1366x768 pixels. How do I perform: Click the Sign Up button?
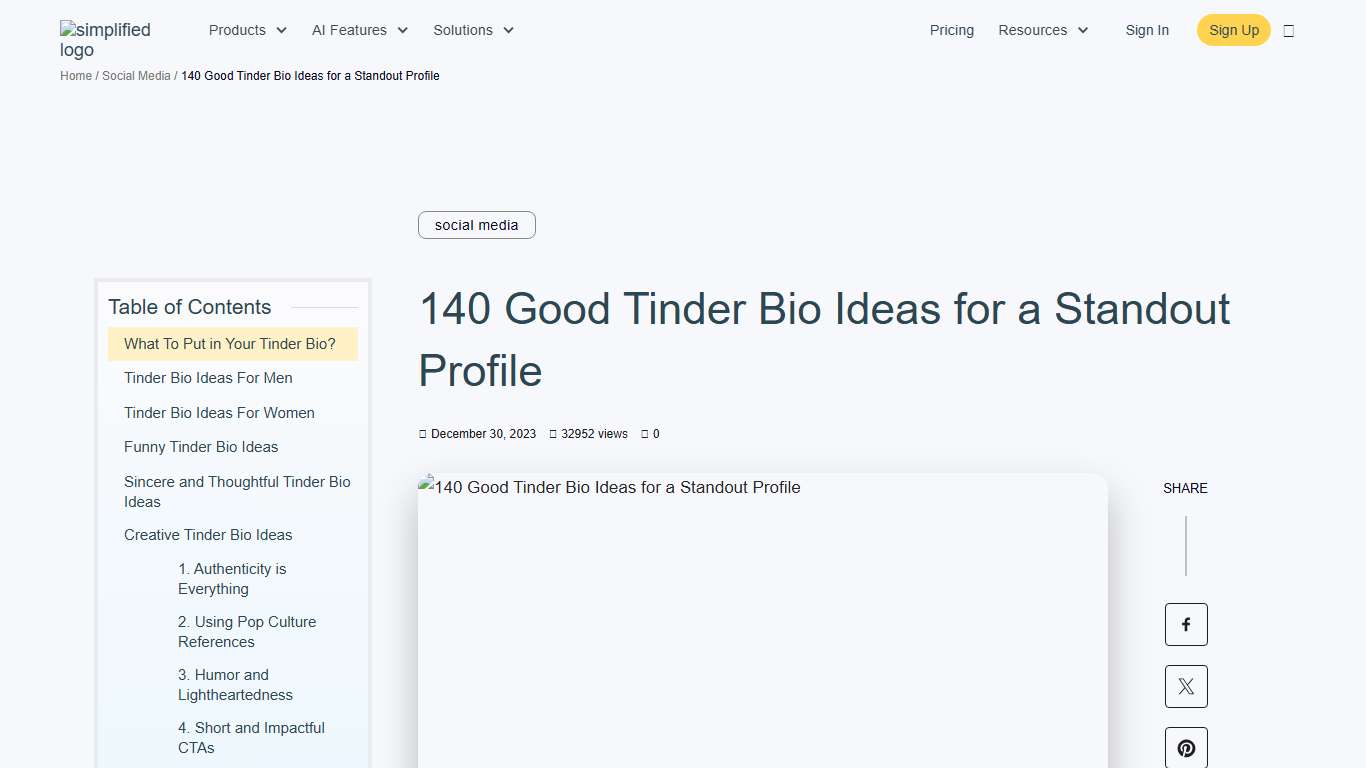point(1233,30)
